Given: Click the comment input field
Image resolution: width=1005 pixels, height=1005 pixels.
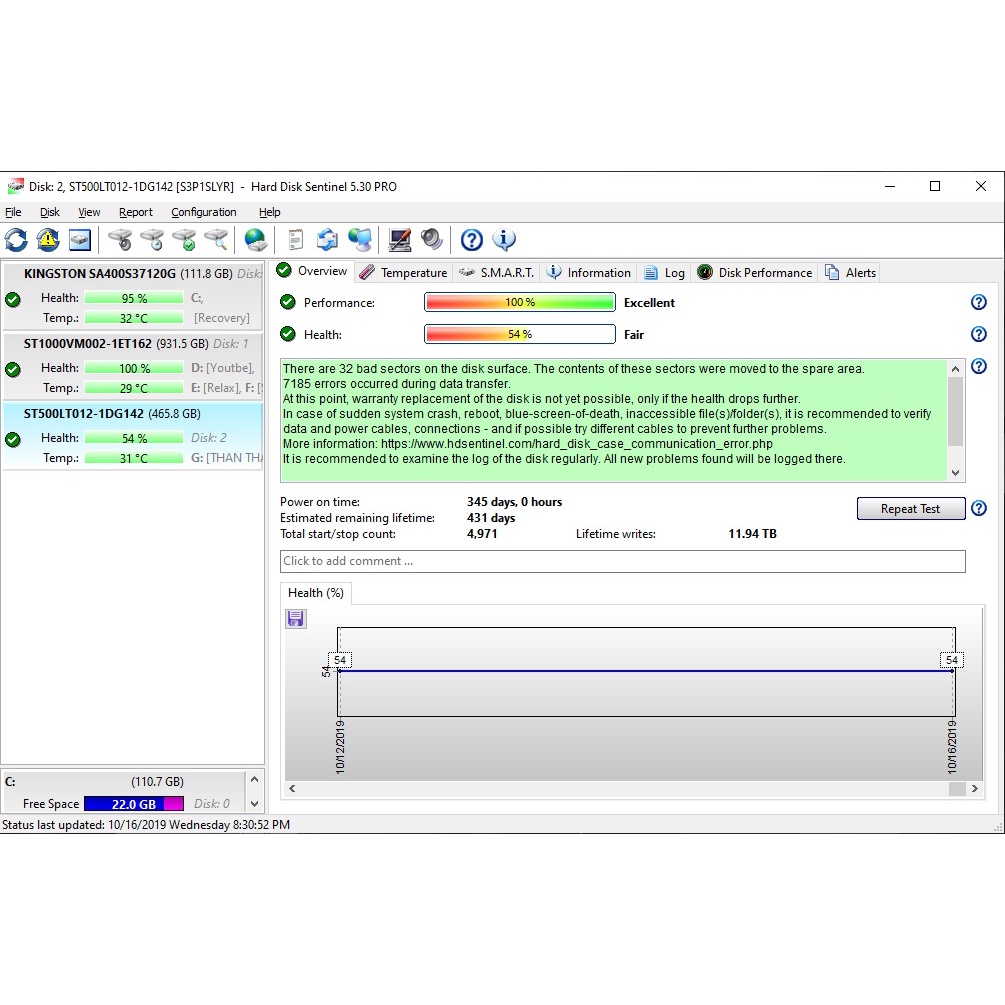Looking at the screenshot, I should [x=622, y=561].
